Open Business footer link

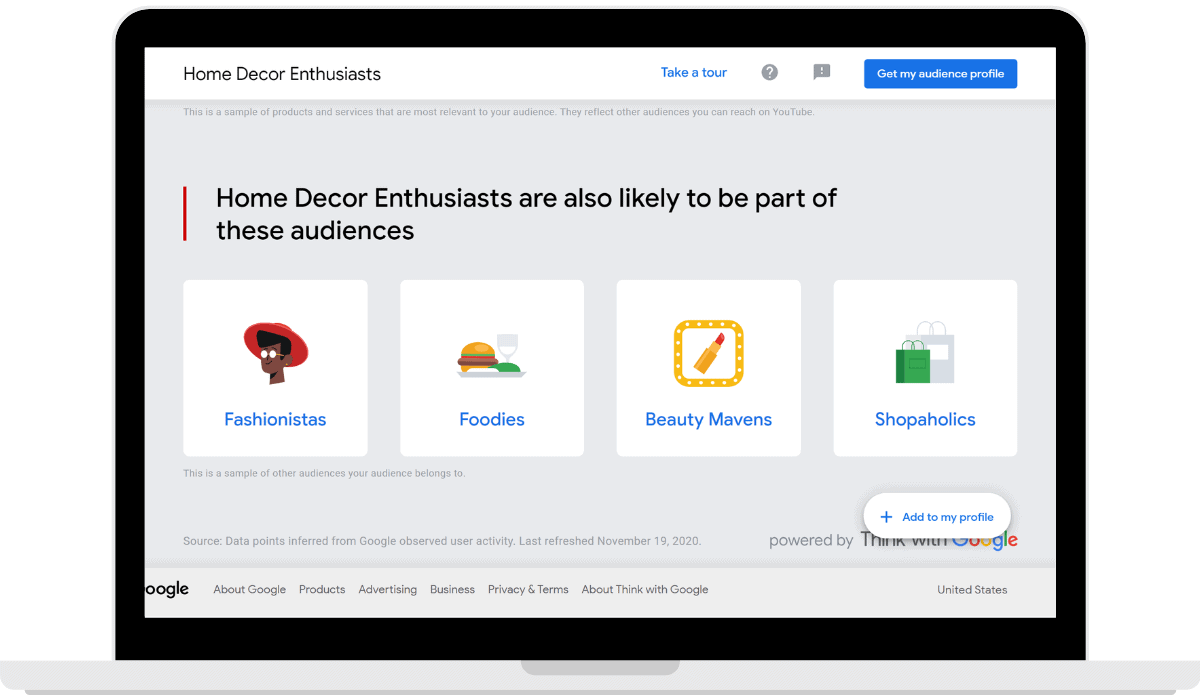point(452,590)
